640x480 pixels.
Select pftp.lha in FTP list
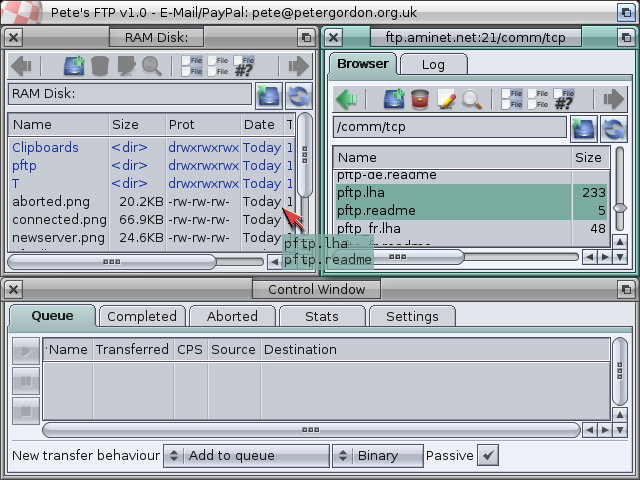[471, 192]
